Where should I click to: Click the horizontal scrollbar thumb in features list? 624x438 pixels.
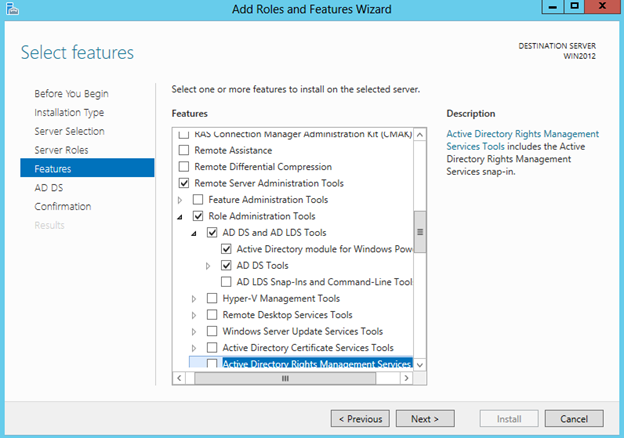284,379
